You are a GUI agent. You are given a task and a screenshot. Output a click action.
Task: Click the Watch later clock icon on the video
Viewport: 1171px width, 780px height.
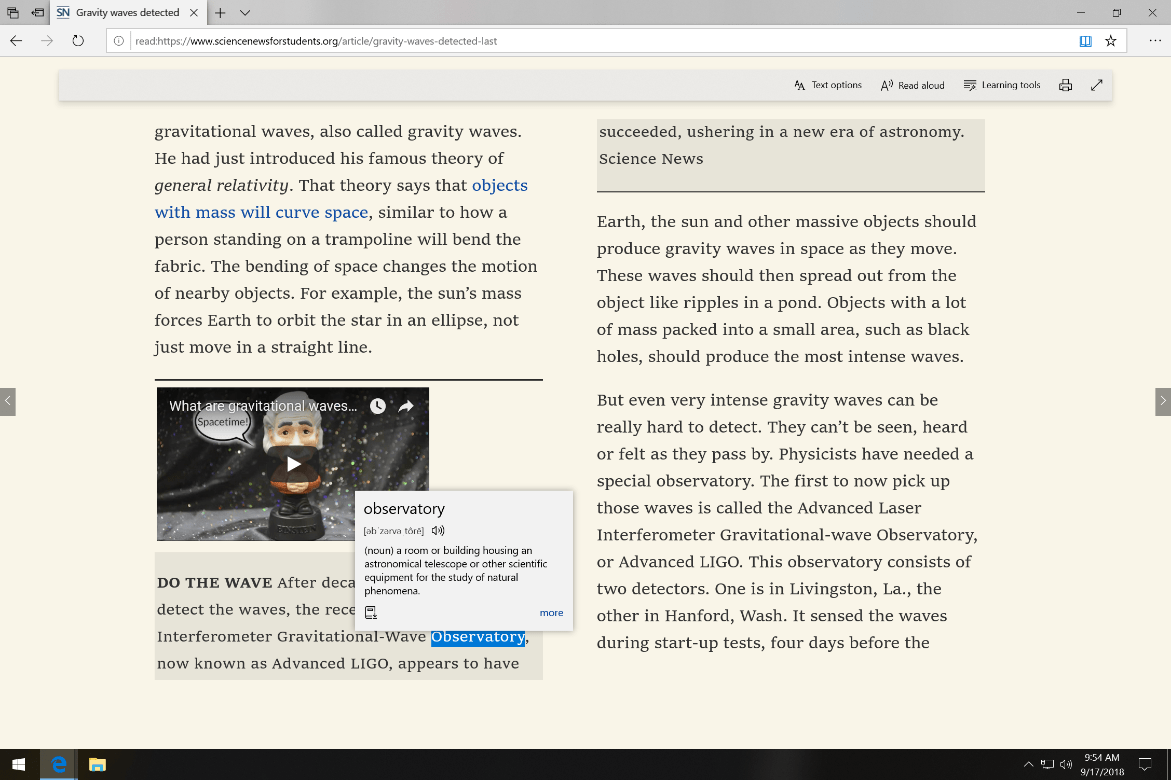(x=377, y=406)
